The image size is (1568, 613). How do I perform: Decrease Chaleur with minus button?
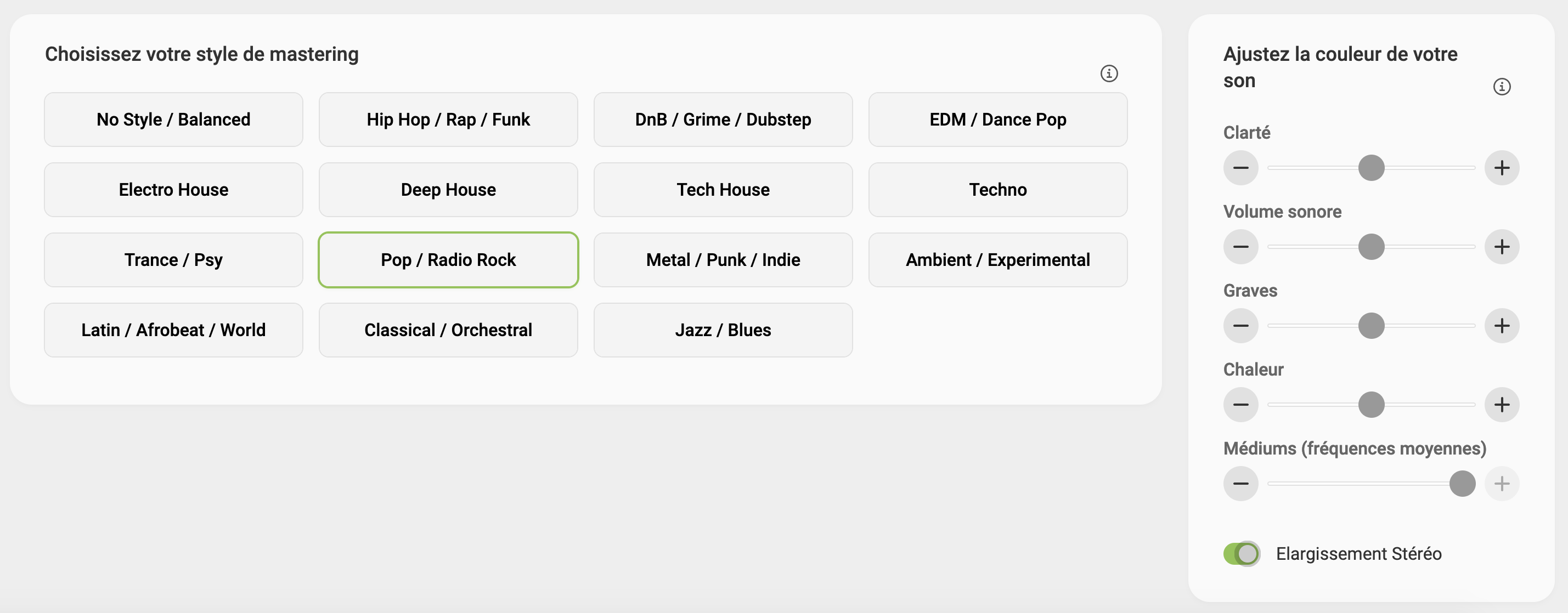tap(1240, 405)
